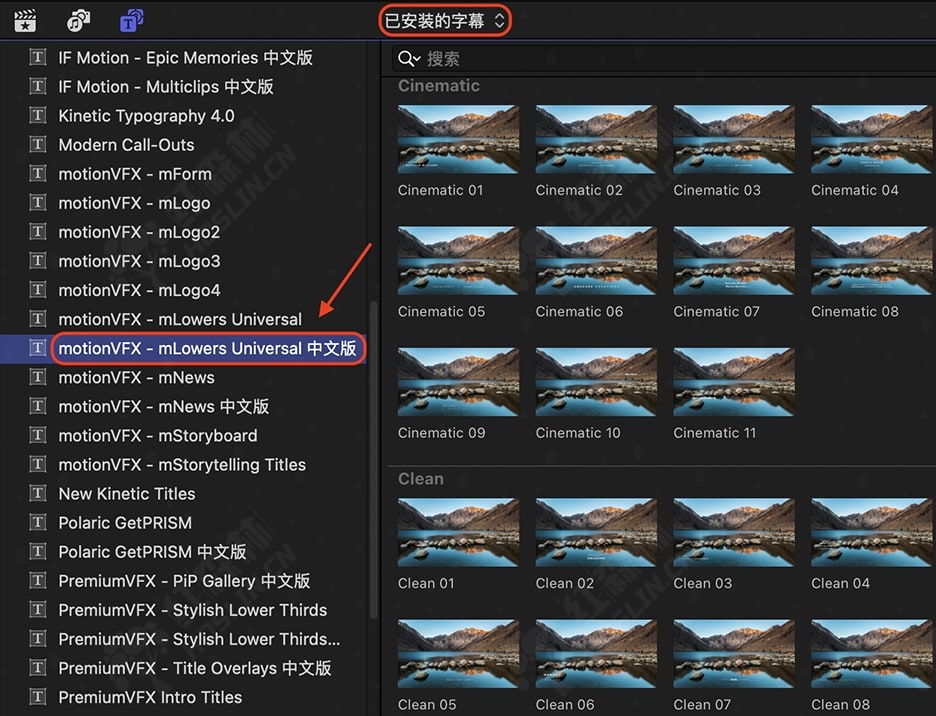Screen dimensions: 936x716
Task: Select Polaric GetPRISM category
Action: 125,523
